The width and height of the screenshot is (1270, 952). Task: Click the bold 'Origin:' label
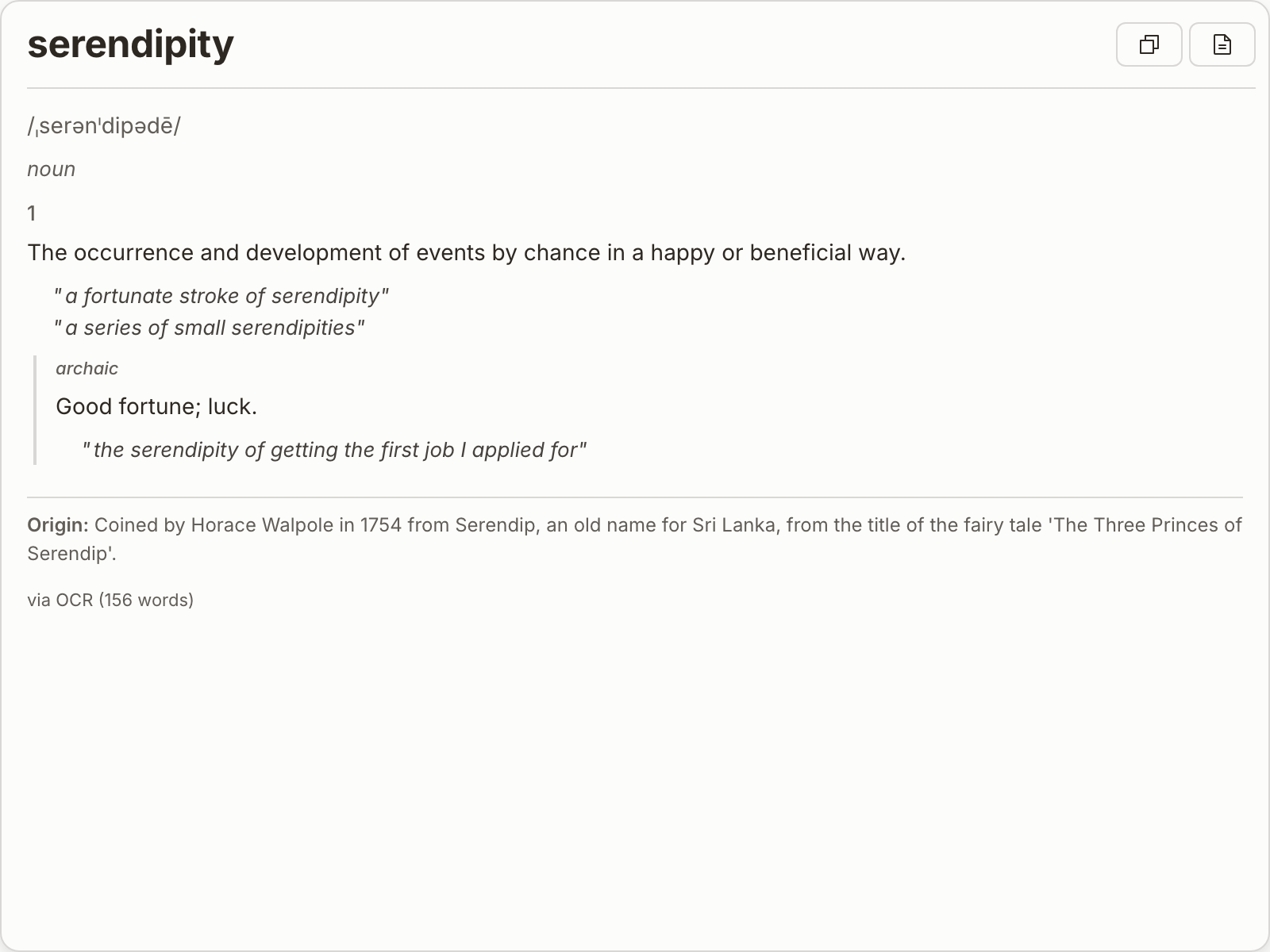coord(57,525)
